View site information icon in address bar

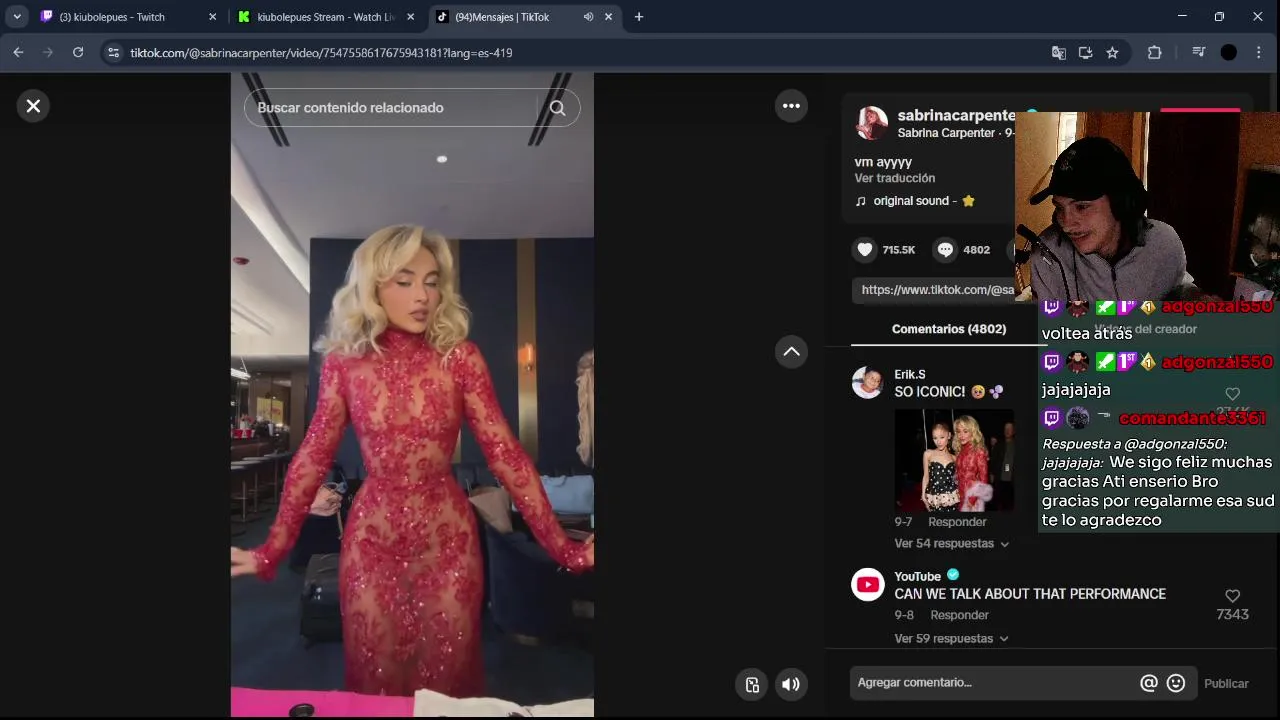click(113, 53)
